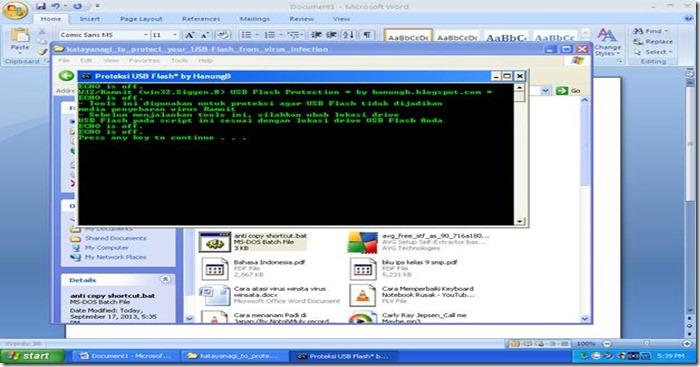This screenshot has width=700, height=367.
Task: Select first AaBbCcDc Normal style
Action: [x=408, y=37]
